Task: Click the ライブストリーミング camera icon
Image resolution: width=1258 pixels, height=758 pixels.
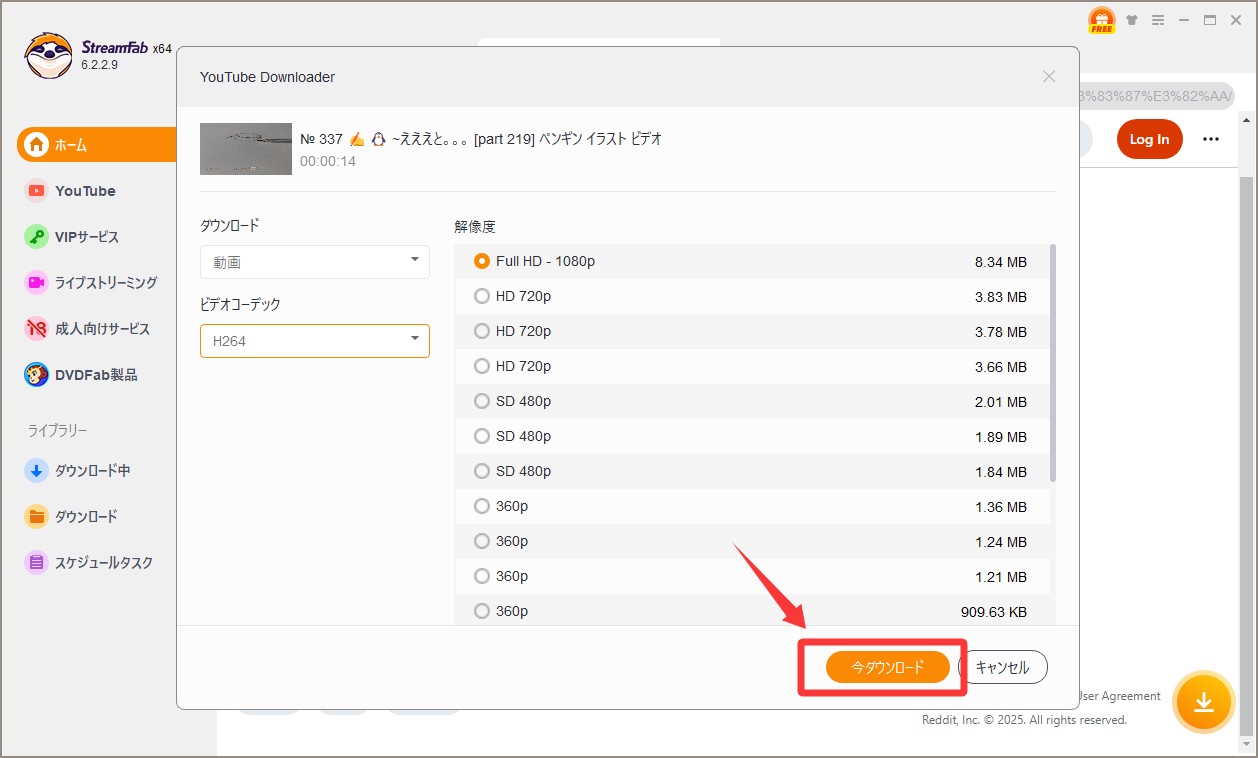Action: tap(37, 282)
